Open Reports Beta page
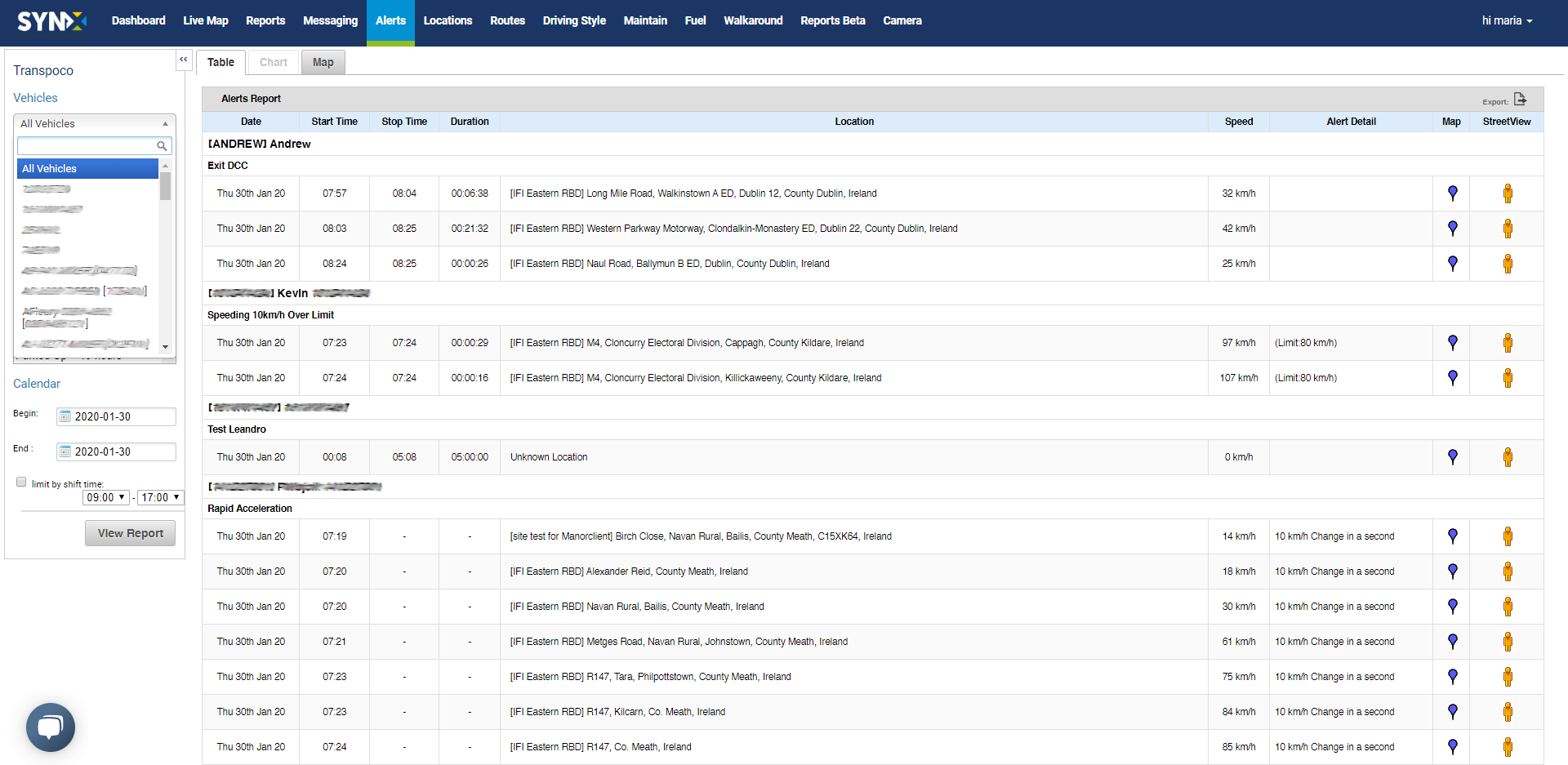 tap(833, 20)
